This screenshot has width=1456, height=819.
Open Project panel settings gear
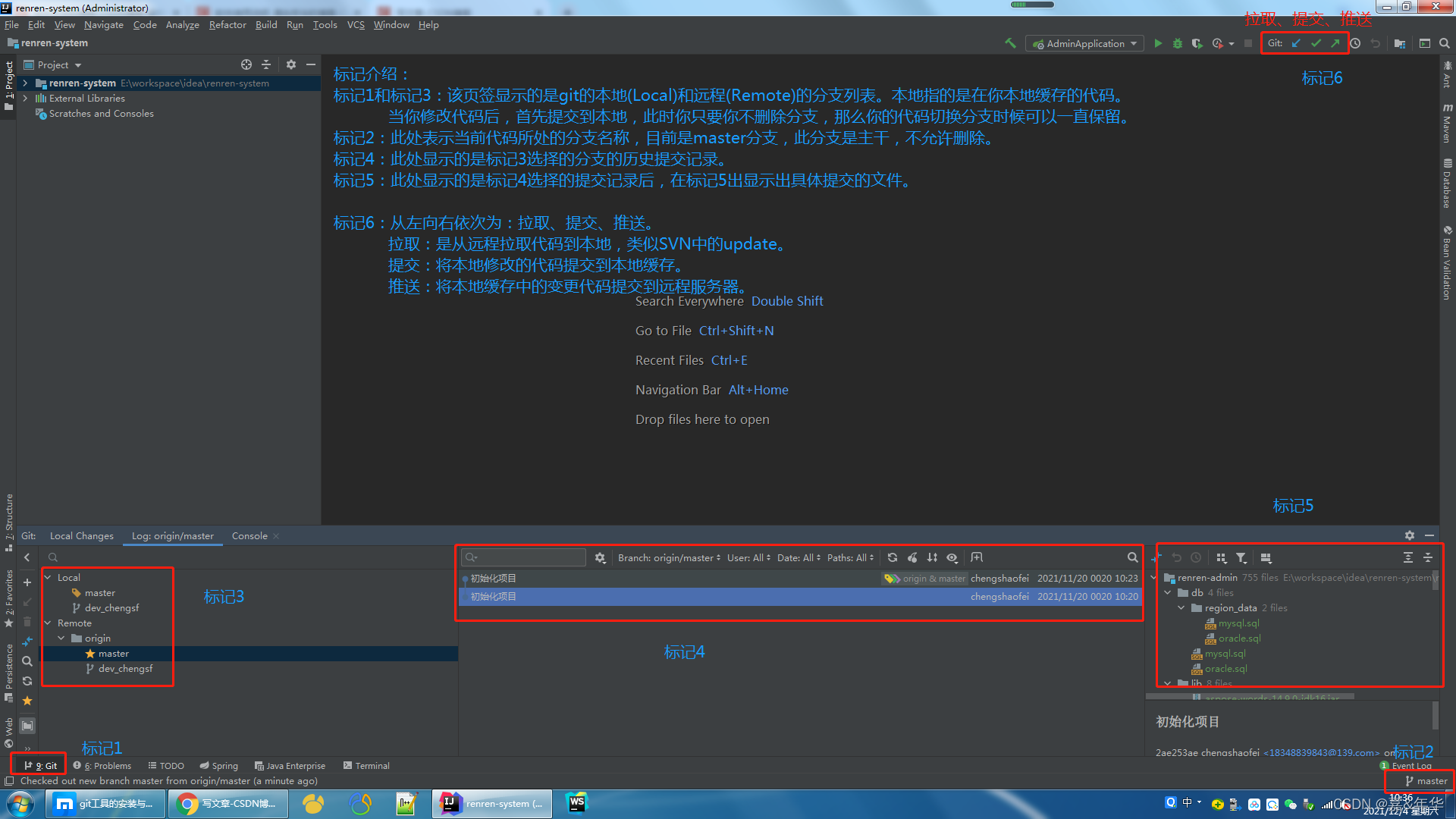(291, 64)
